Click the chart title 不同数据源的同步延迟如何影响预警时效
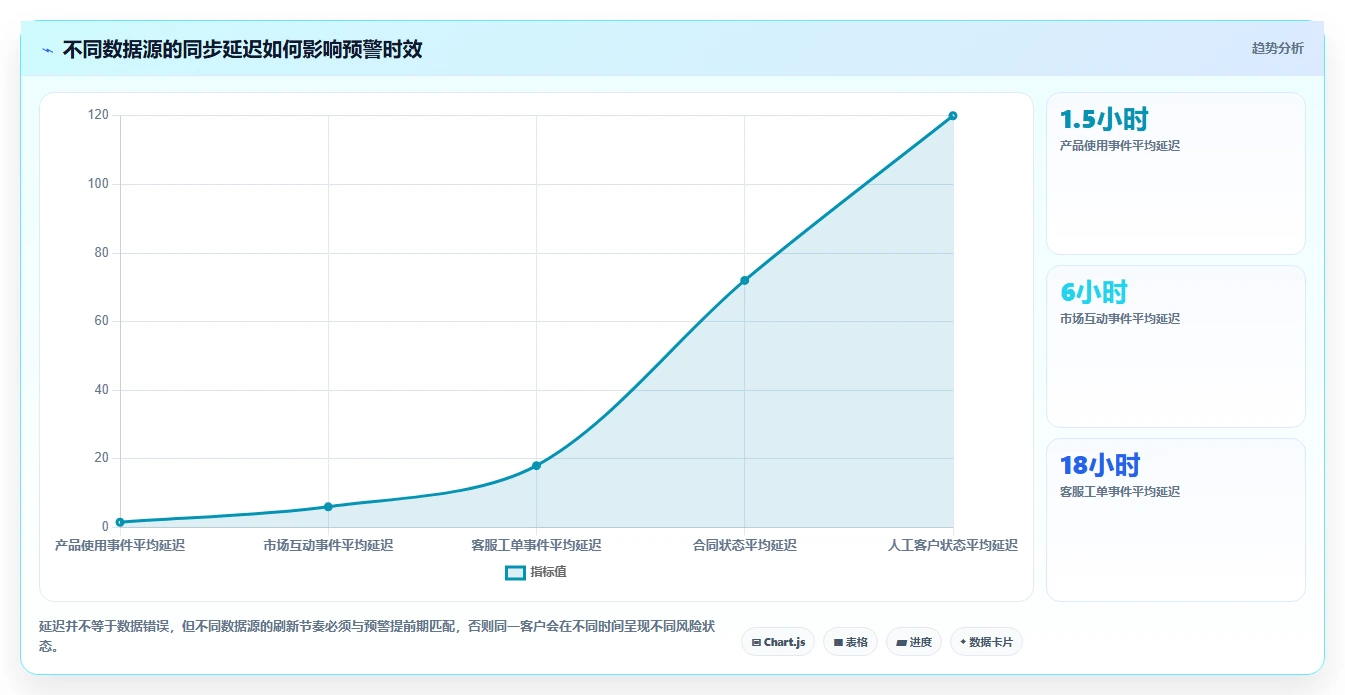 242,49
